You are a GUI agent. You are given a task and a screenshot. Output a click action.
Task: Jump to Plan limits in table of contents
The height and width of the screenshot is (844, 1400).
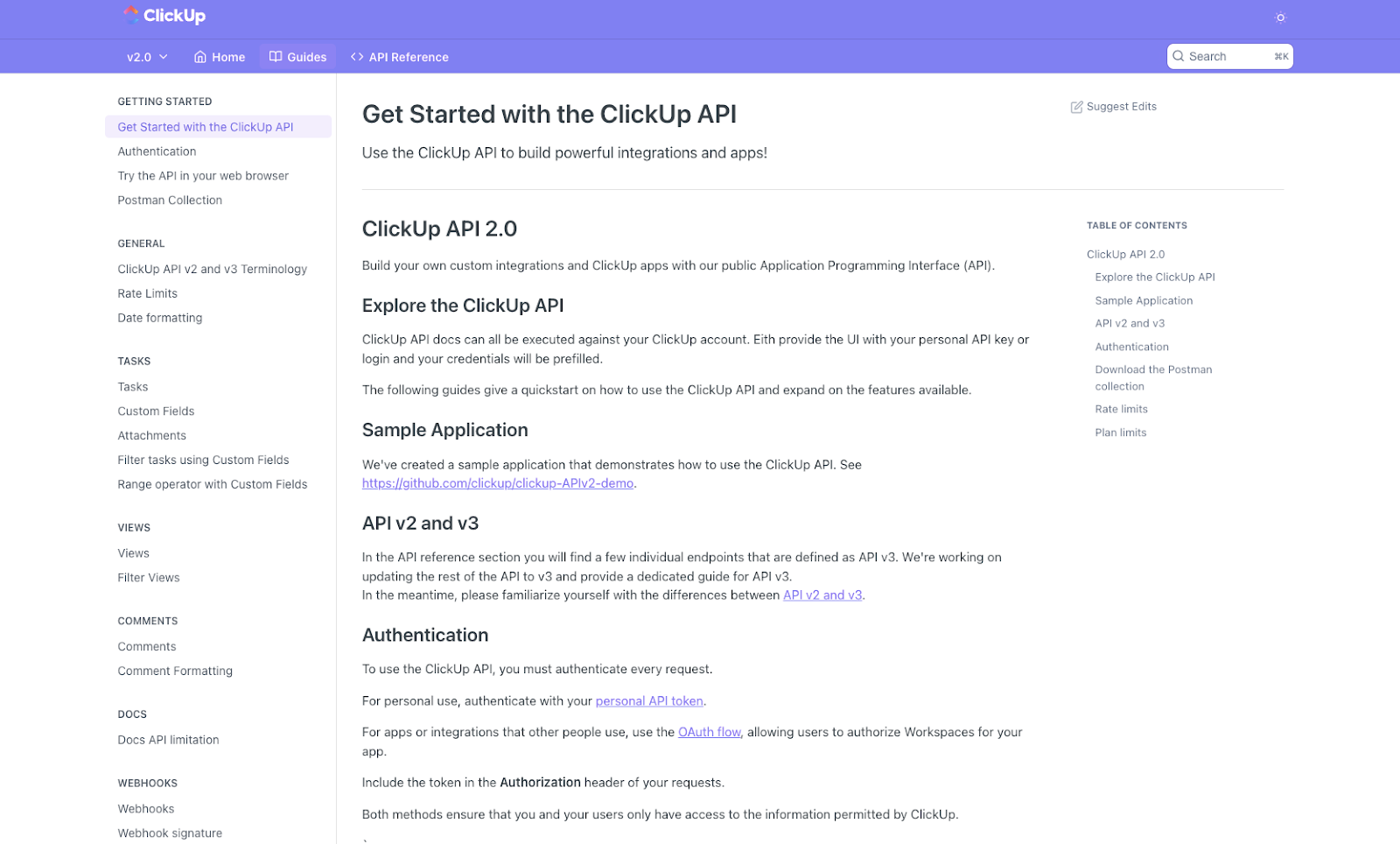(x=1121, y=432)
